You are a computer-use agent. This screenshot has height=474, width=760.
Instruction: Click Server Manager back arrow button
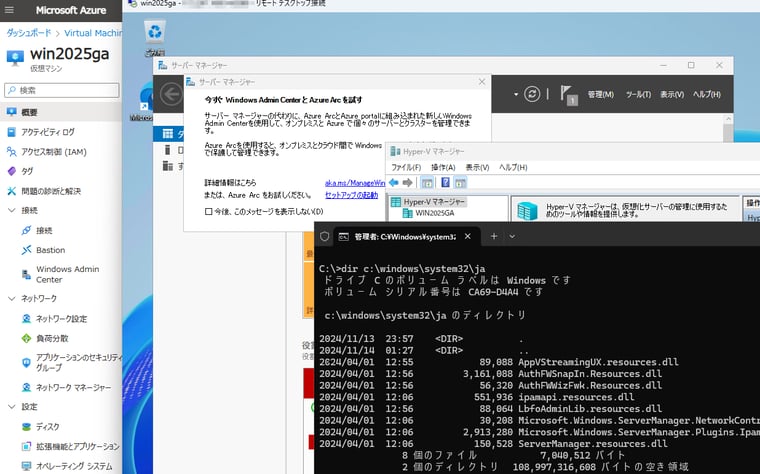pos(171,94)
